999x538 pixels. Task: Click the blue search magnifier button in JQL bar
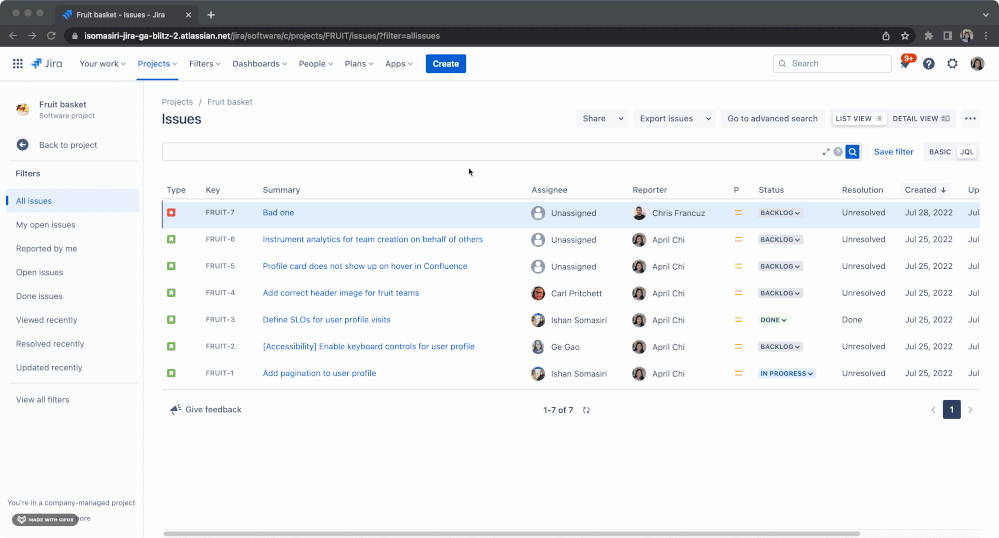click(x=852, y=152)
